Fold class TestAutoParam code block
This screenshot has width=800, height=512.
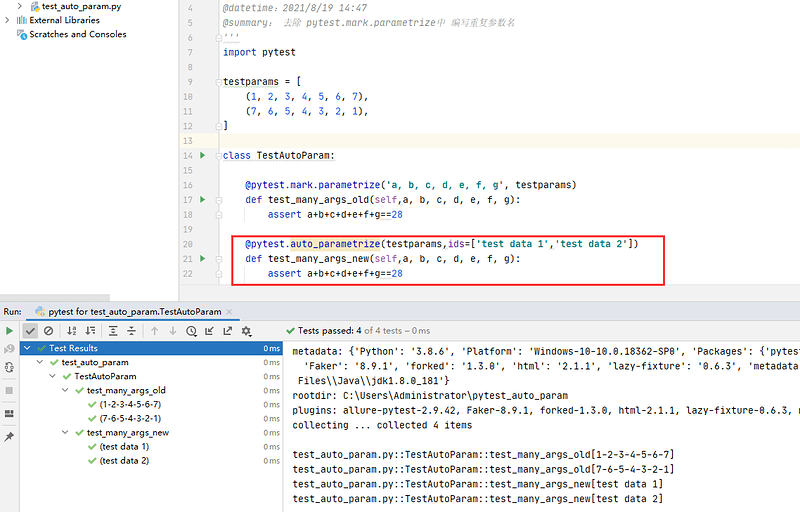tap(218, 156)
